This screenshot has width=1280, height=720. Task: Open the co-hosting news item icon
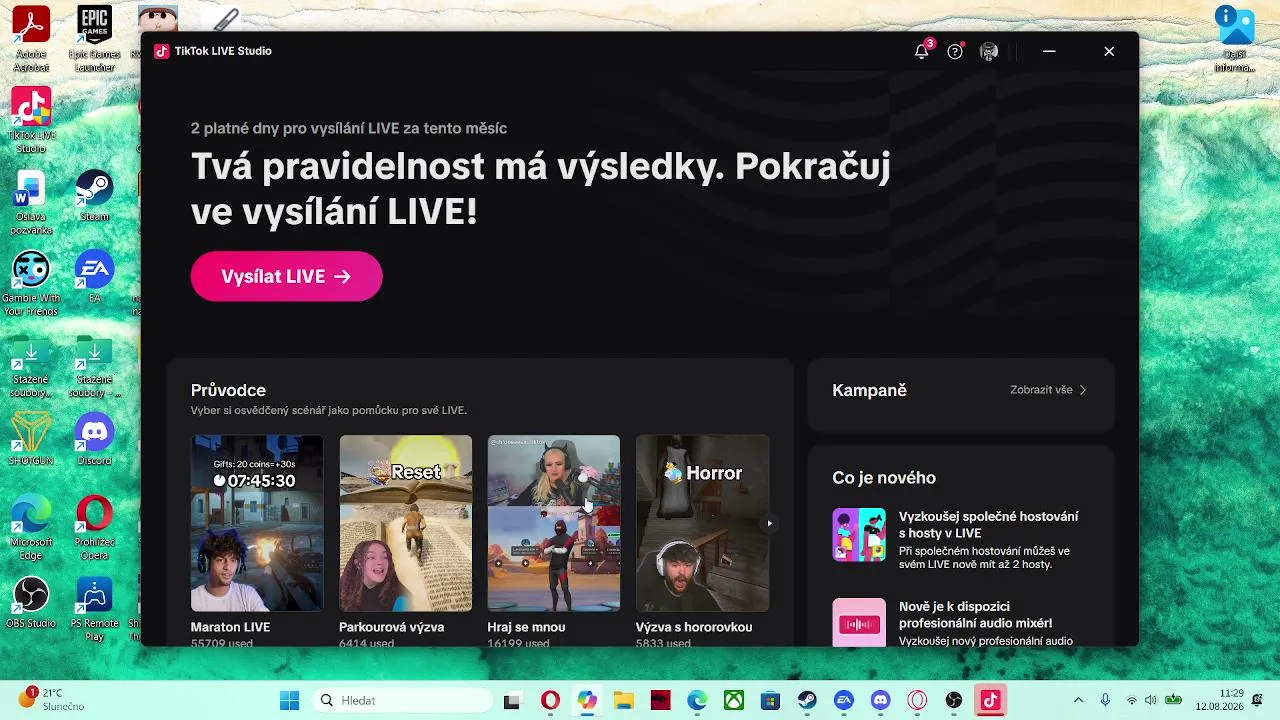coord(859,535)
